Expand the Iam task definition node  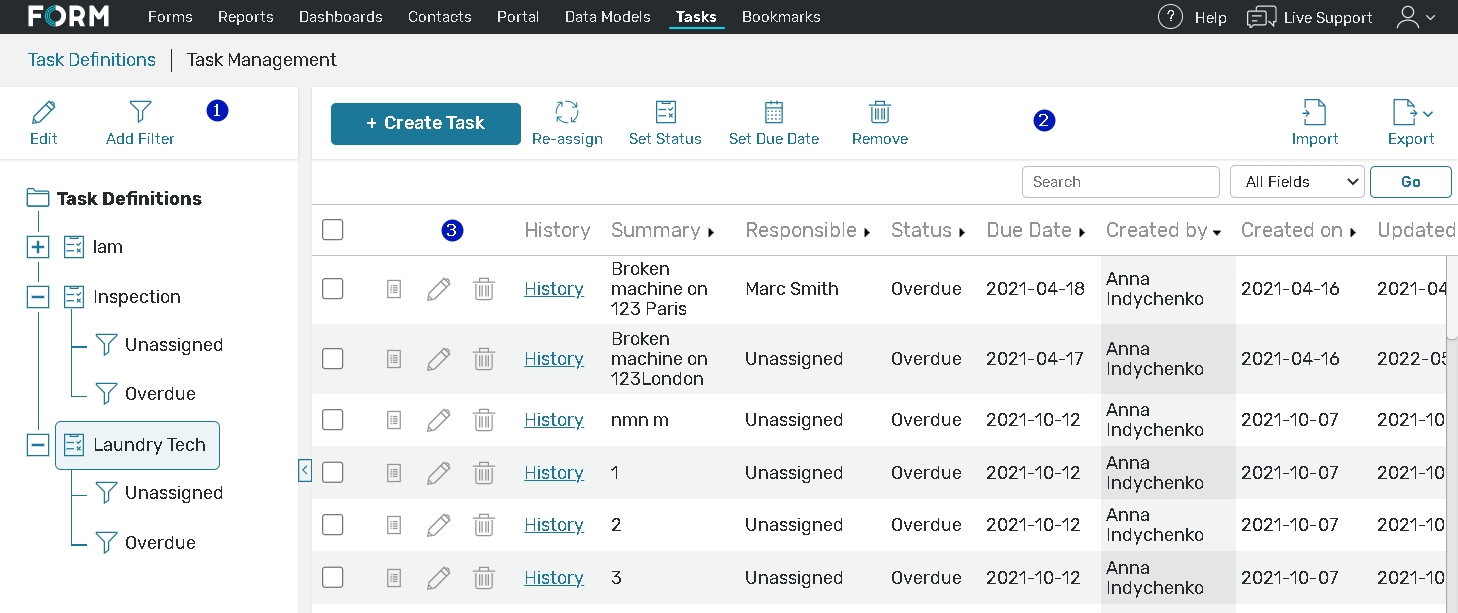pos(38,247)
